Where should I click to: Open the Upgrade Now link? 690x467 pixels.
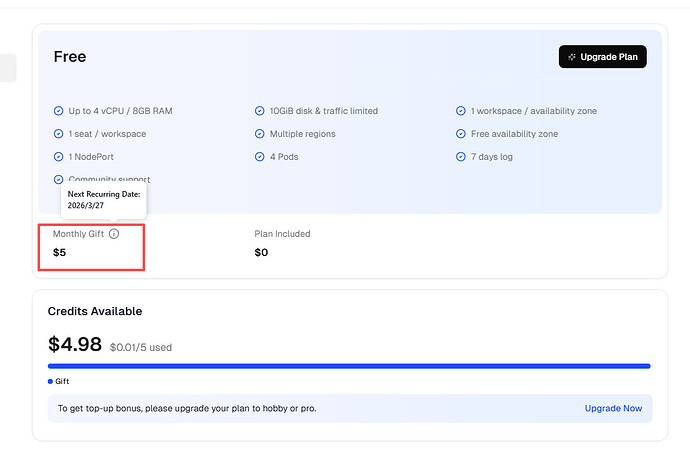tap(613, 408)
